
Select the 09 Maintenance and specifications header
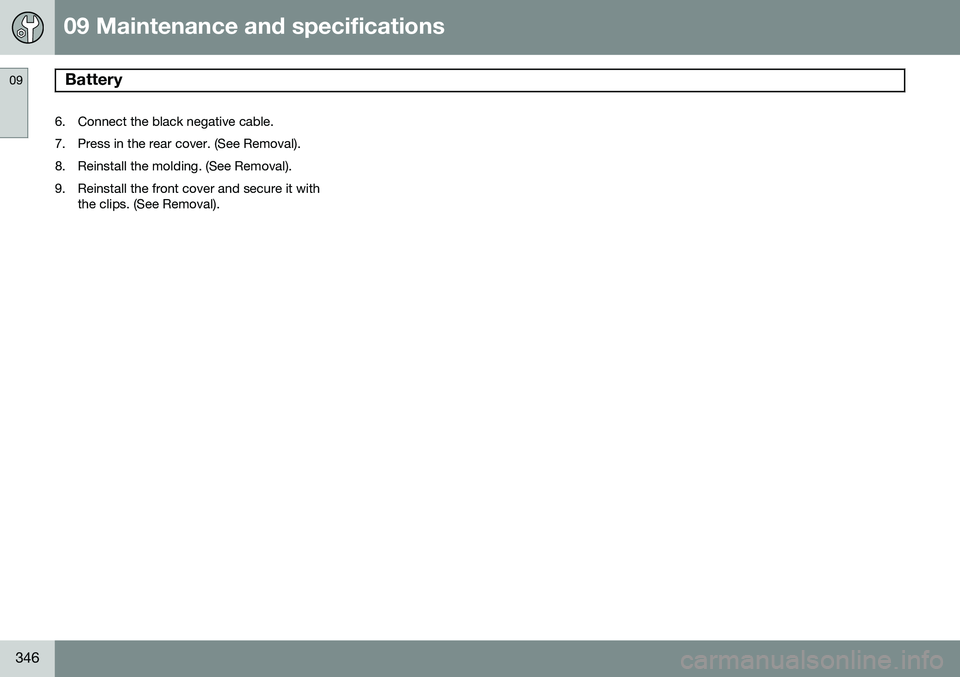[x=253, y=26]
